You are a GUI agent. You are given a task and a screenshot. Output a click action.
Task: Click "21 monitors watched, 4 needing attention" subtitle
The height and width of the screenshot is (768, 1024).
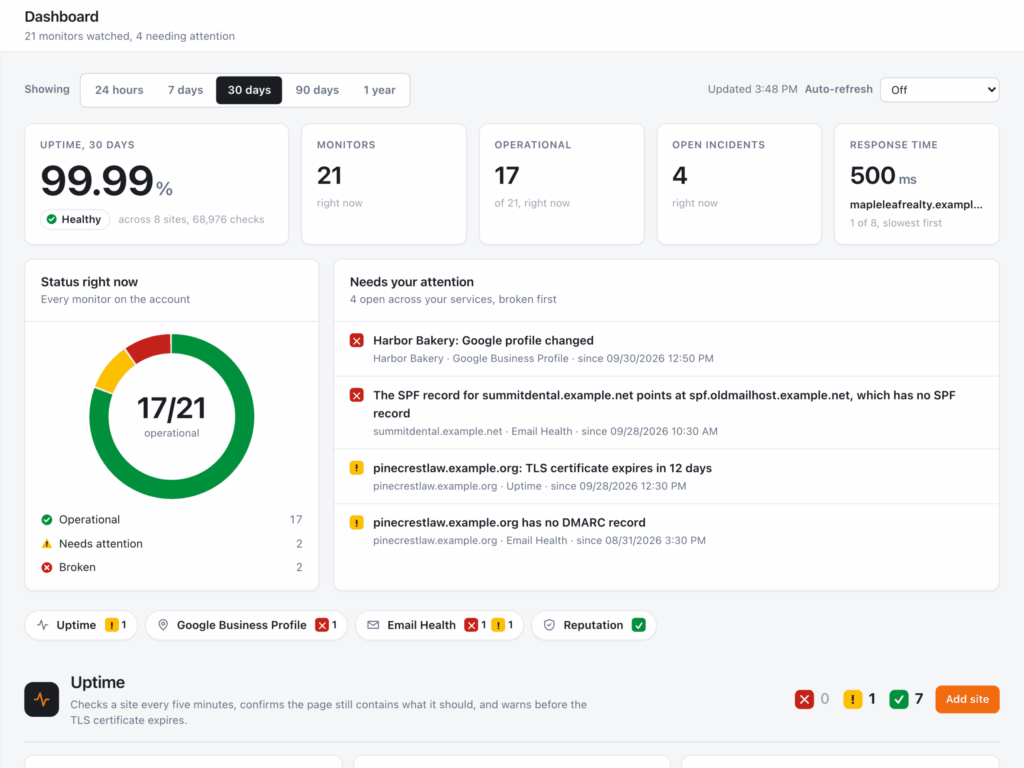(130, 37)
